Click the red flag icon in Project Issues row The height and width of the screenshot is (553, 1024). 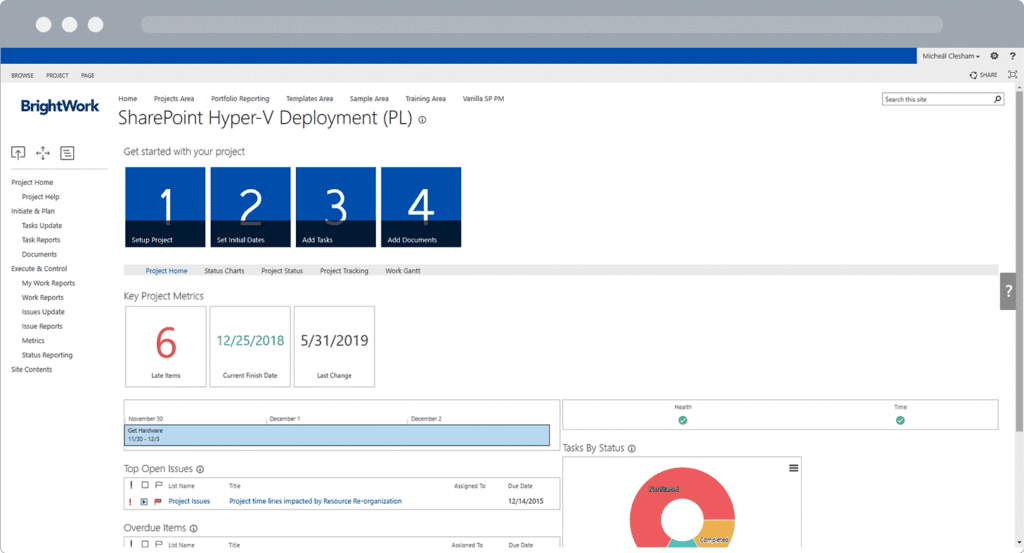coord(157,501)
